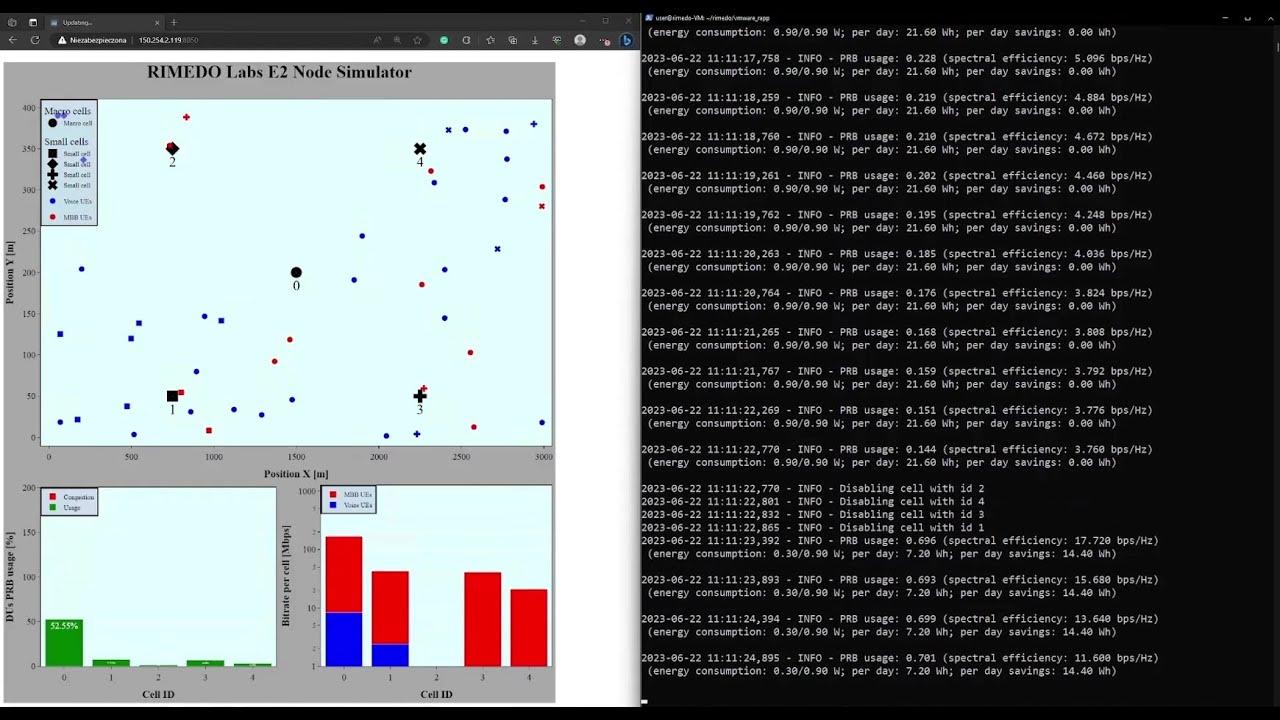Open a new browser tab

click(174, 22)
